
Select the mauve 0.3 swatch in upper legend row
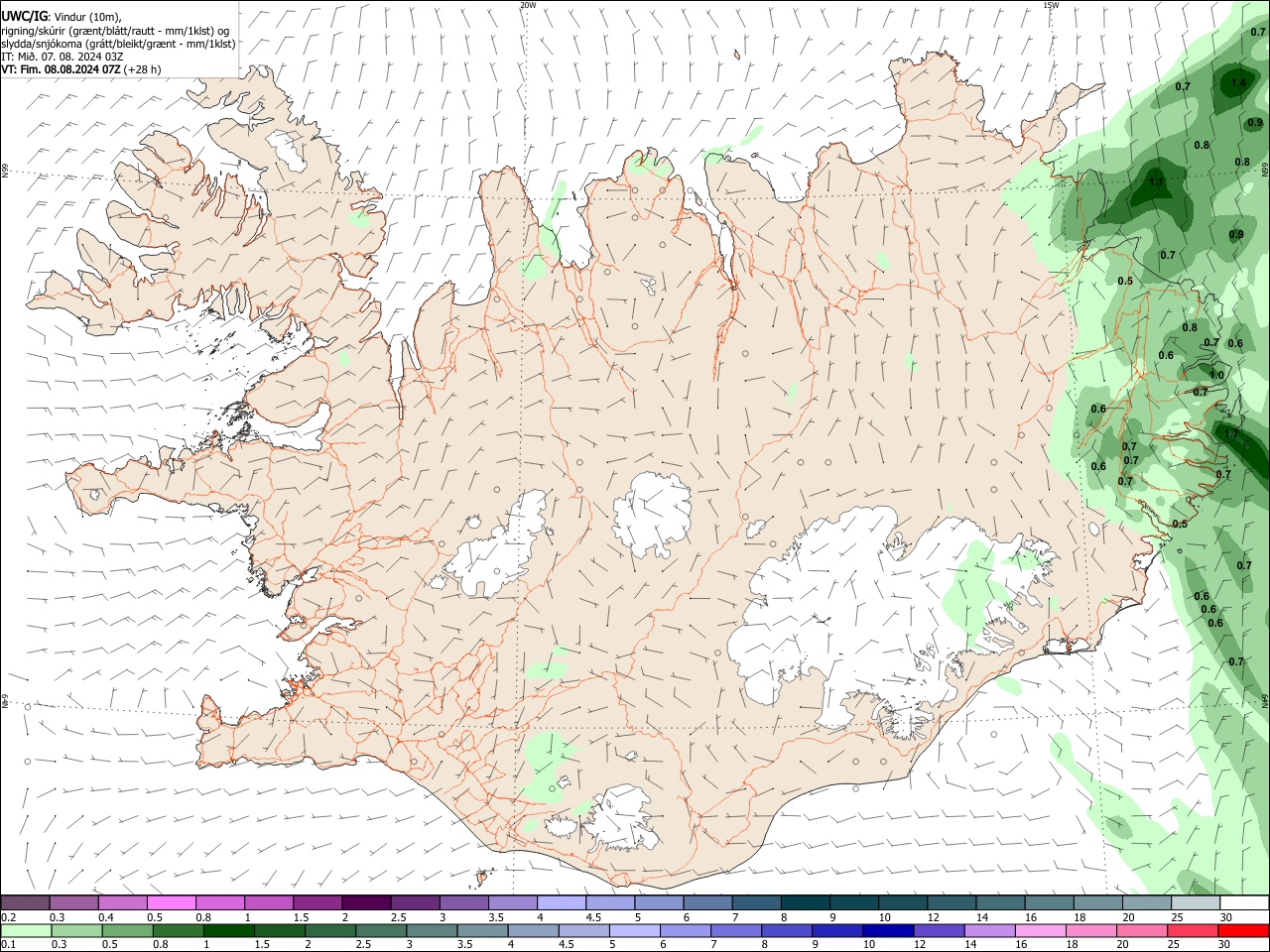(73, 903)
